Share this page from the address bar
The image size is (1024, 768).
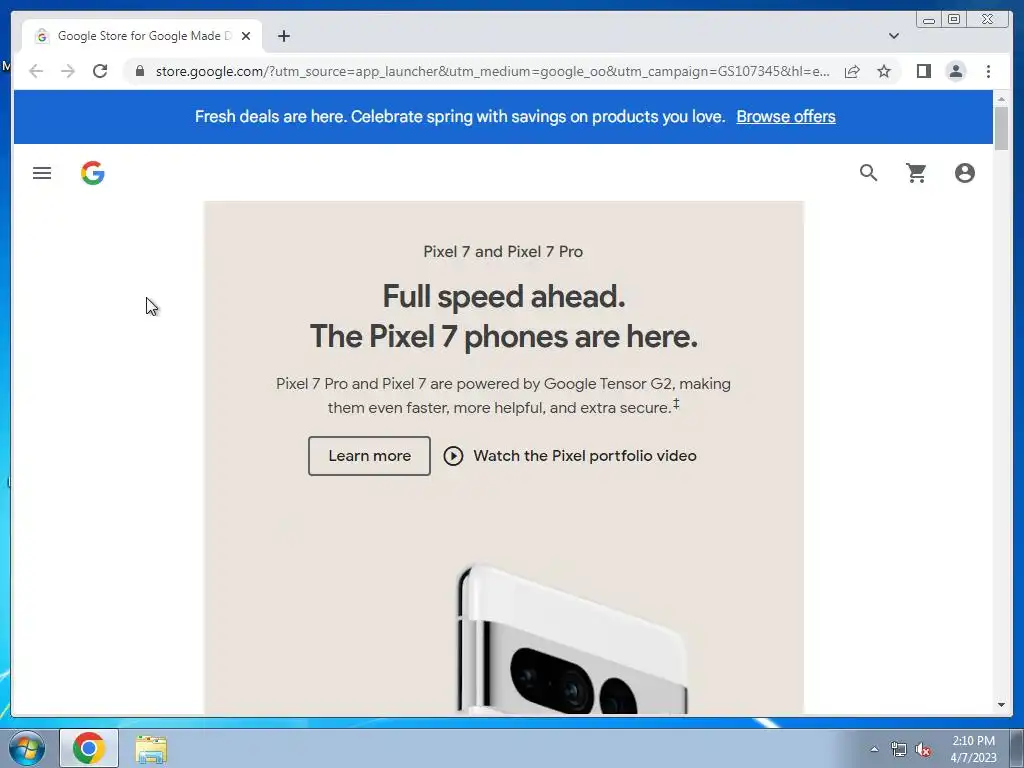pyautogui.click(x=852, y=71)
